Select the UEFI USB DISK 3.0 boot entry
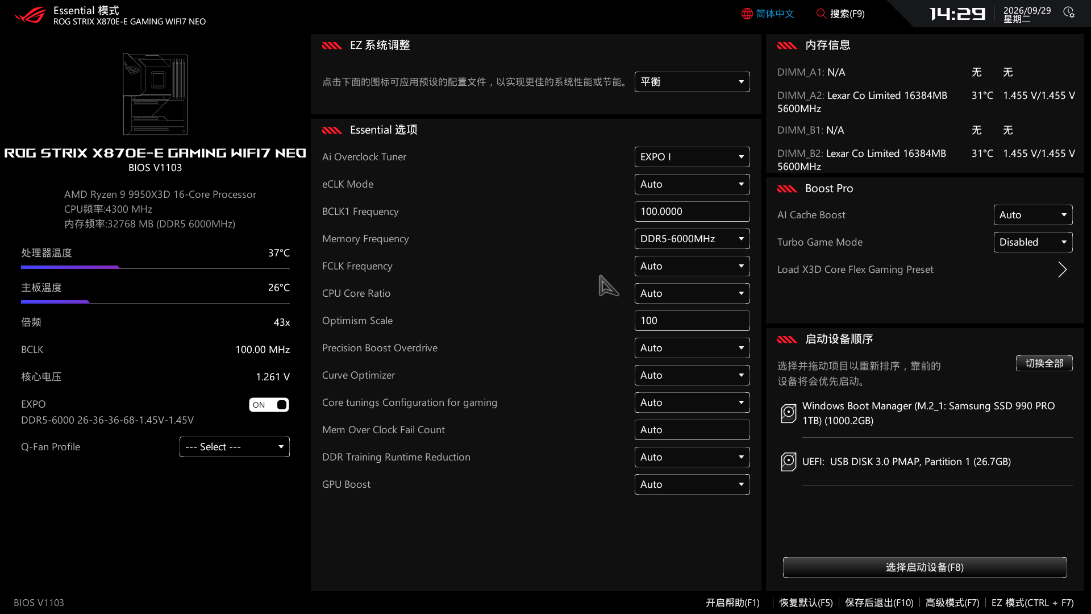This screenshot has height=614, width=1091. point(926,462)
